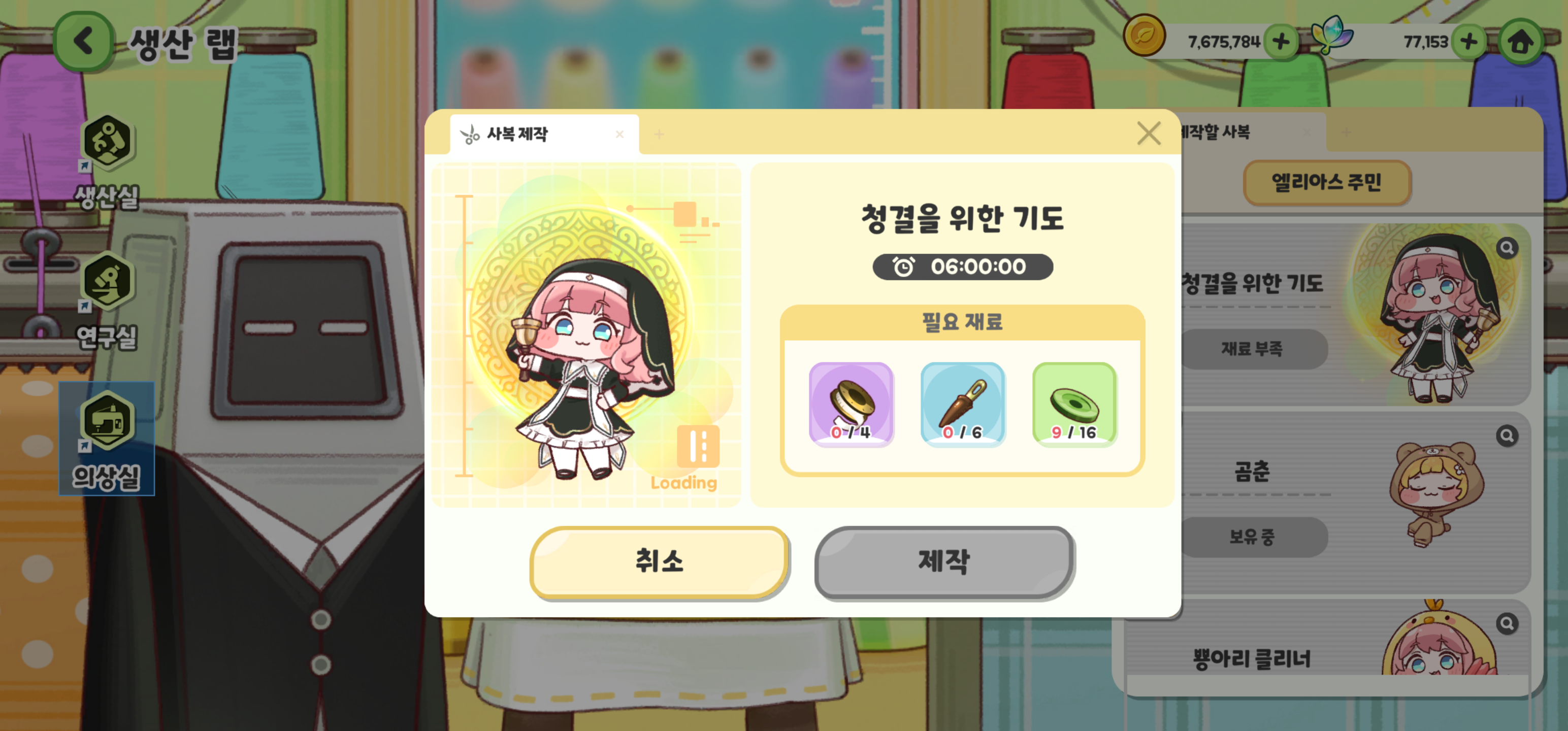This screenshot has height=731, width=1568.
Task: Close the 사복 제작 tab with small x
Action: (619, 134)
